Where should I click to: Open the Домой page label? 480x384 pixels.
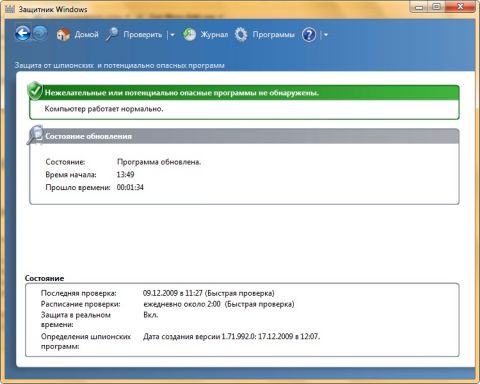86,35
